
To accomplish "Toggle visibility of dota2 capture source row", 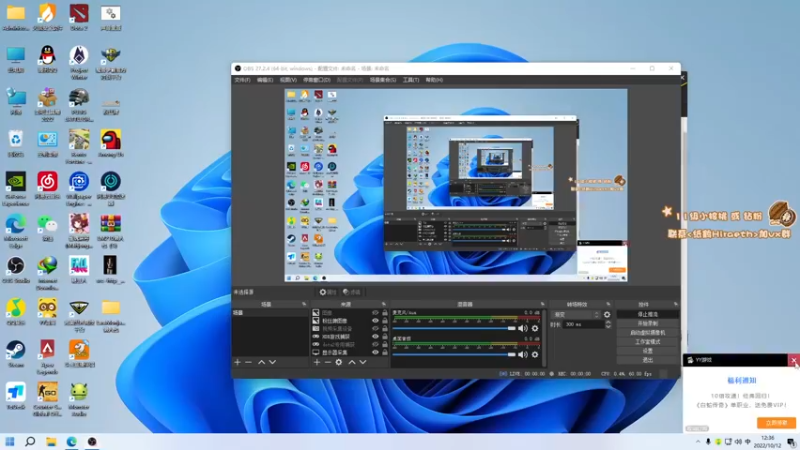I will [x=376, y=344].
